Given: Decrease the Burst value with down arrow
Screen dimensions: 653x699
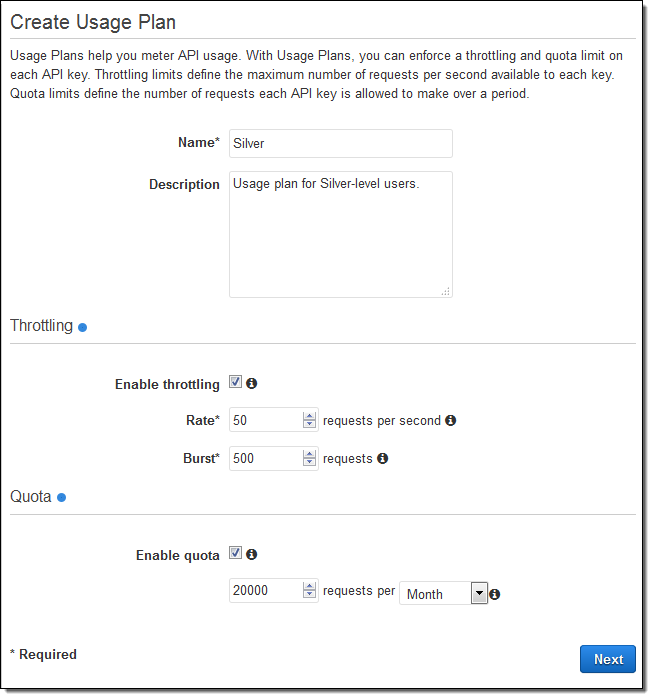Looking at the screenshot, I should [x=310, y=464].
